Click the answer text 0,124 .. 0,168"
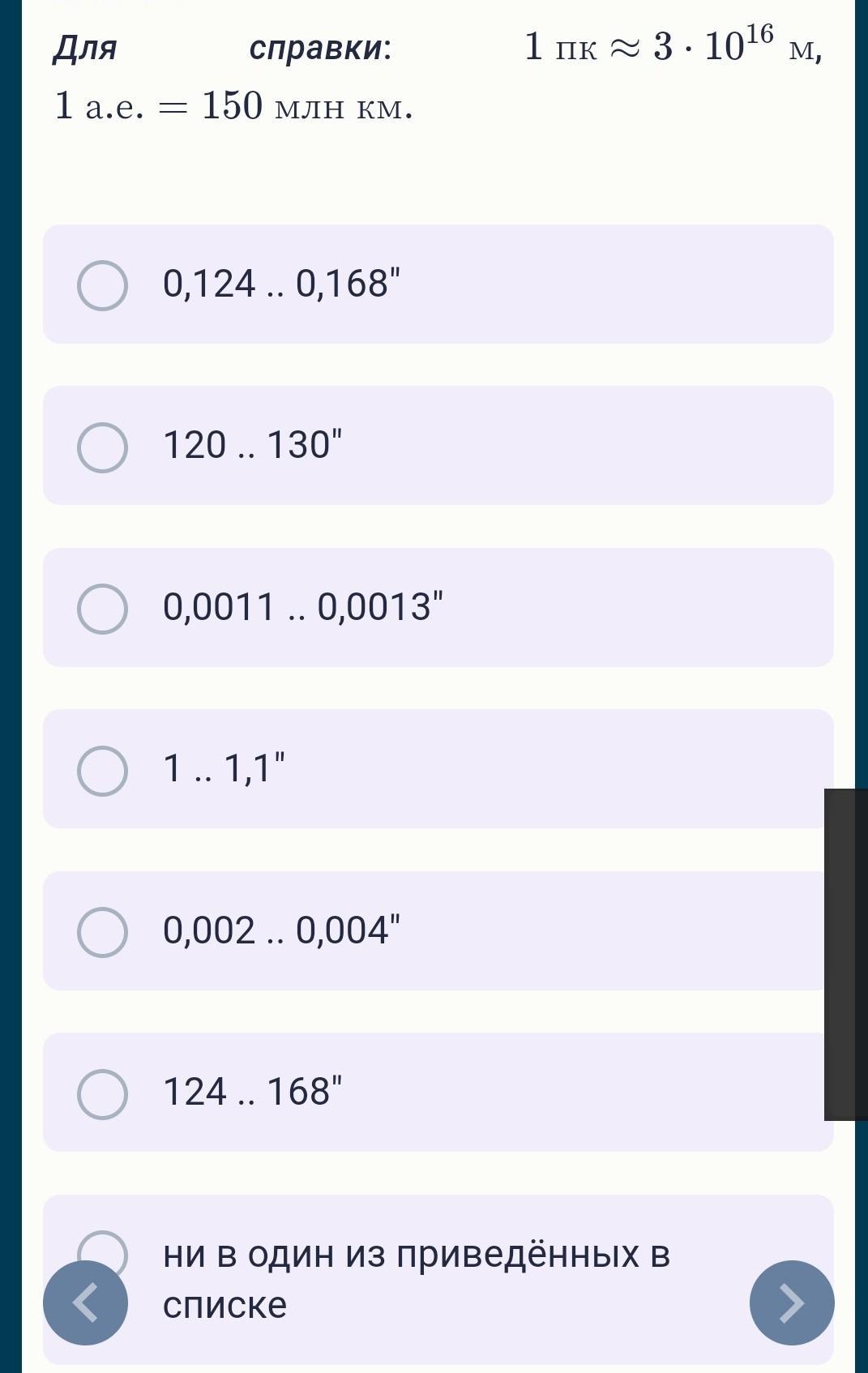The image size is (868, 1373). pyautogui.click(x=281, y=284)
